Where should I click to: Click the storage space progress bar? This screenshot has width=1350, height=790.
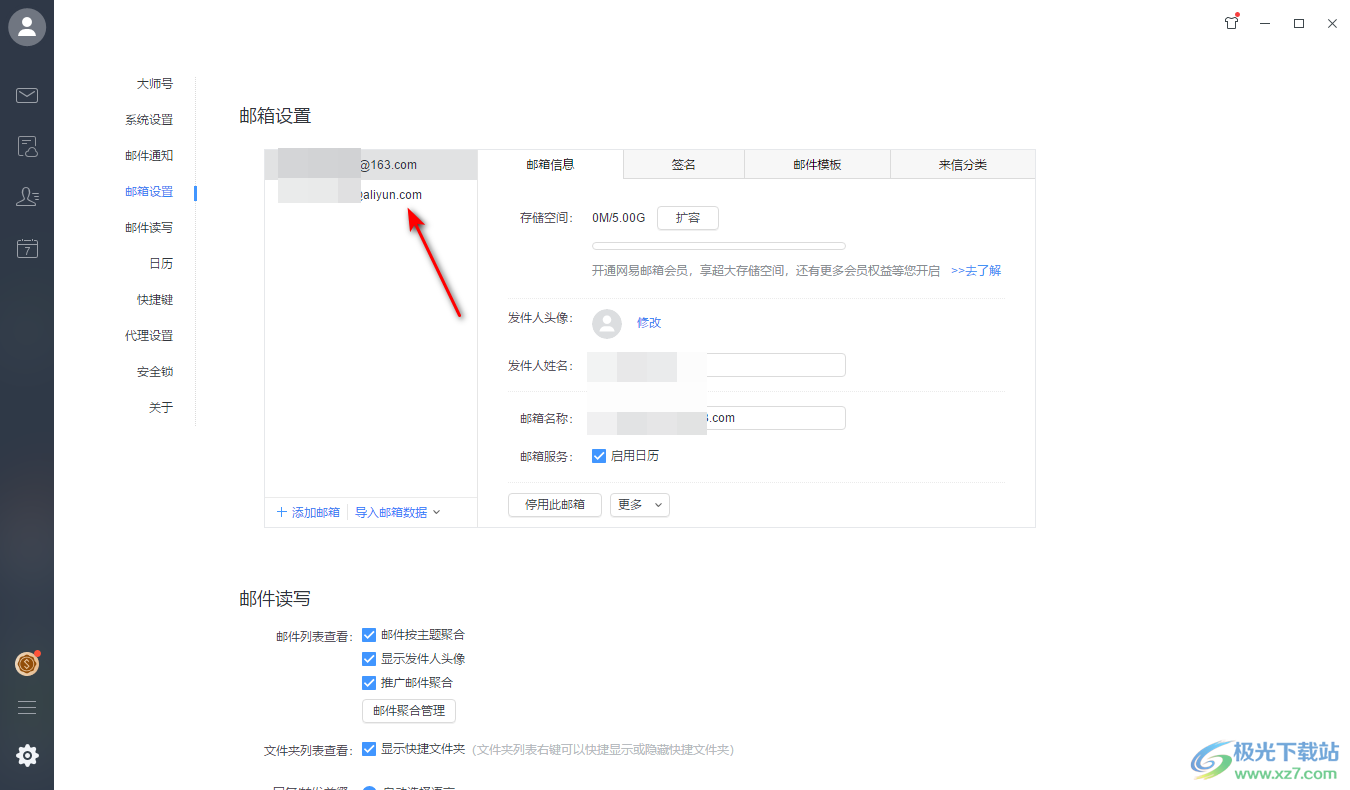[719, 246]
